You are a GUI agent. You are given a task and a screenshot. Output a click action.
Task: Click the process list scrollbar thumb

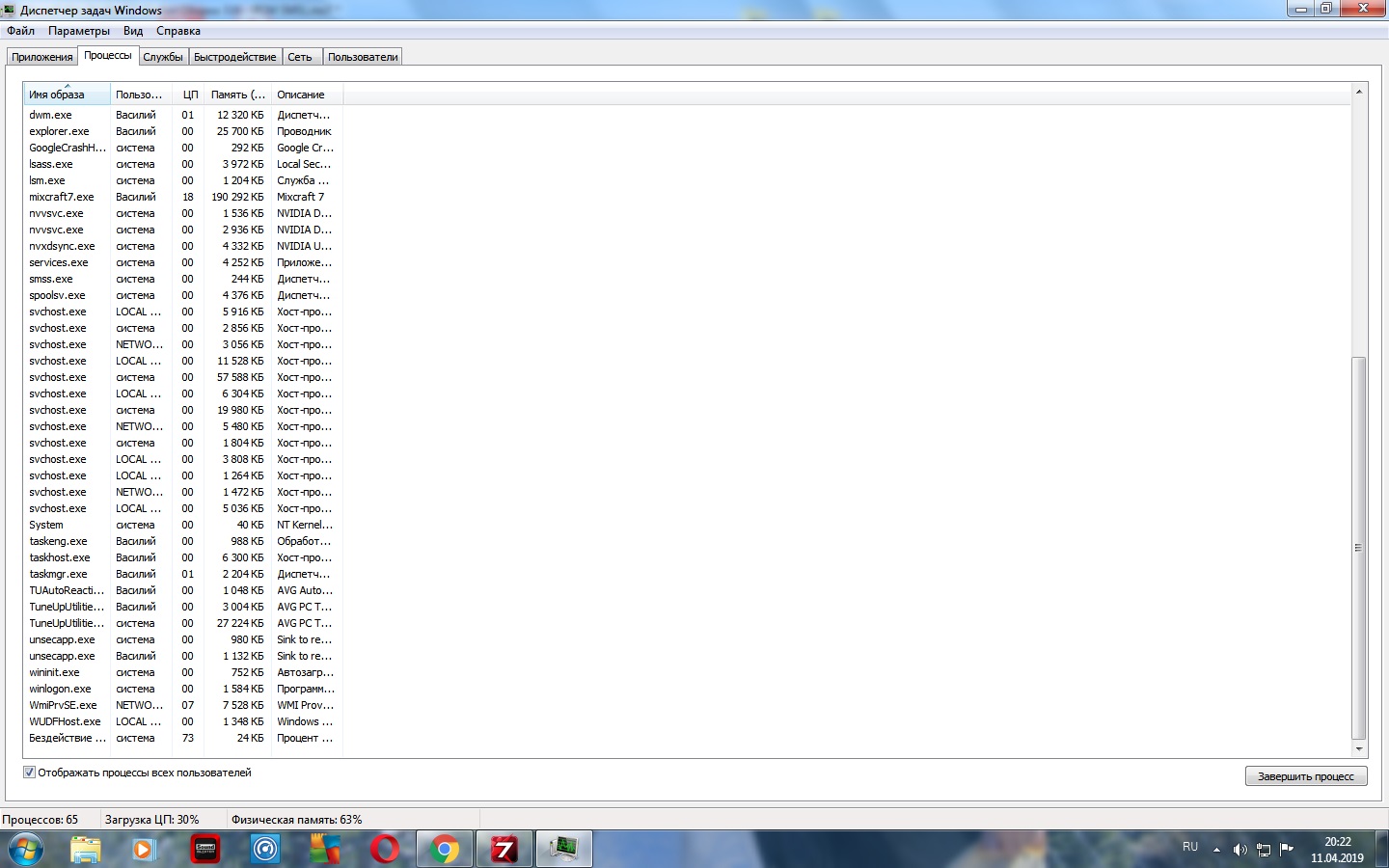[1358, 547]
